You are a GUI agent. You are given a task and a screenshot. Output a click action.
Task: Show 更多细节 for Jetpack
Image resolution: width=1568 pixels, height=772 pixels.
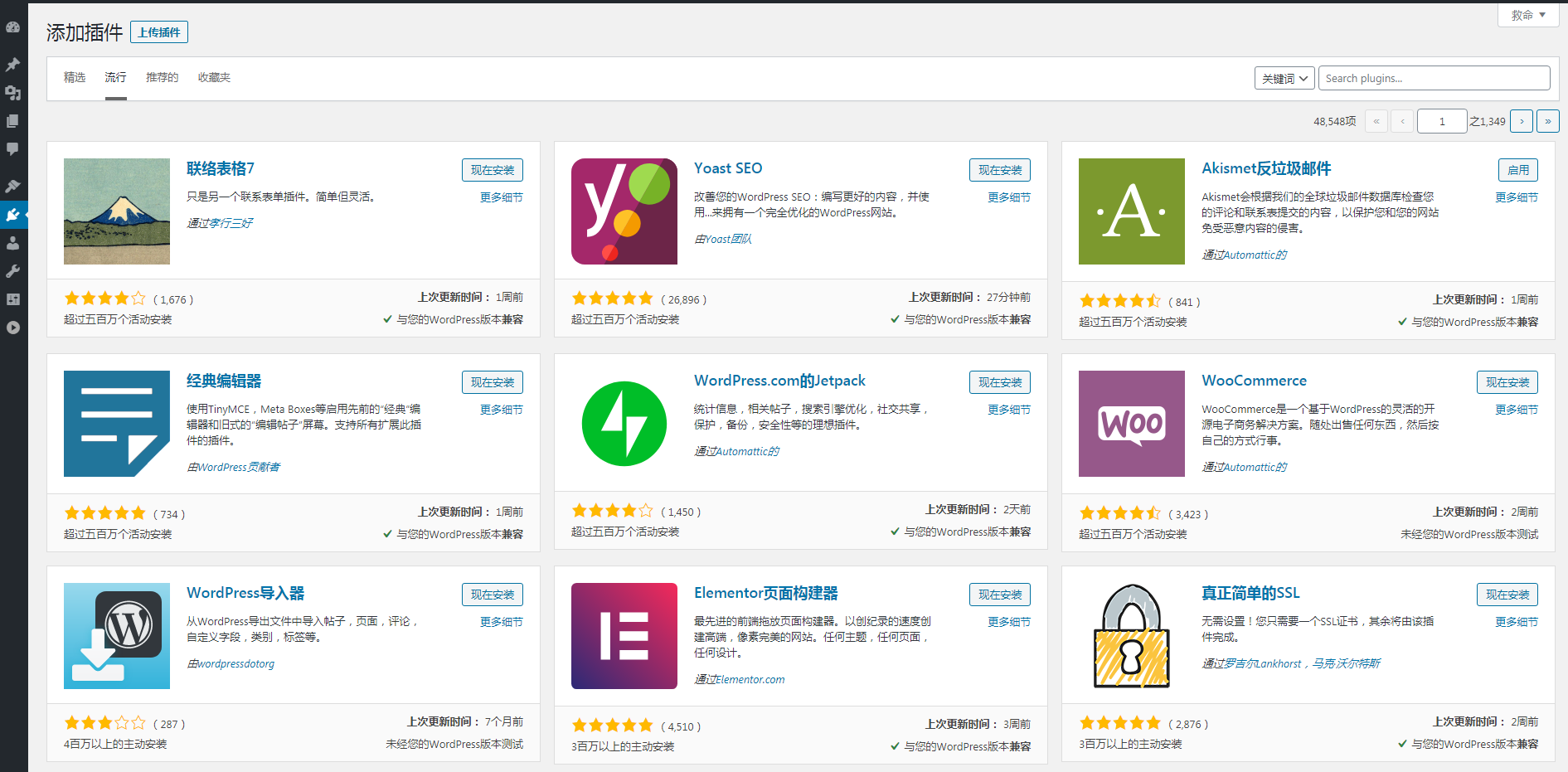point(1009,410)
